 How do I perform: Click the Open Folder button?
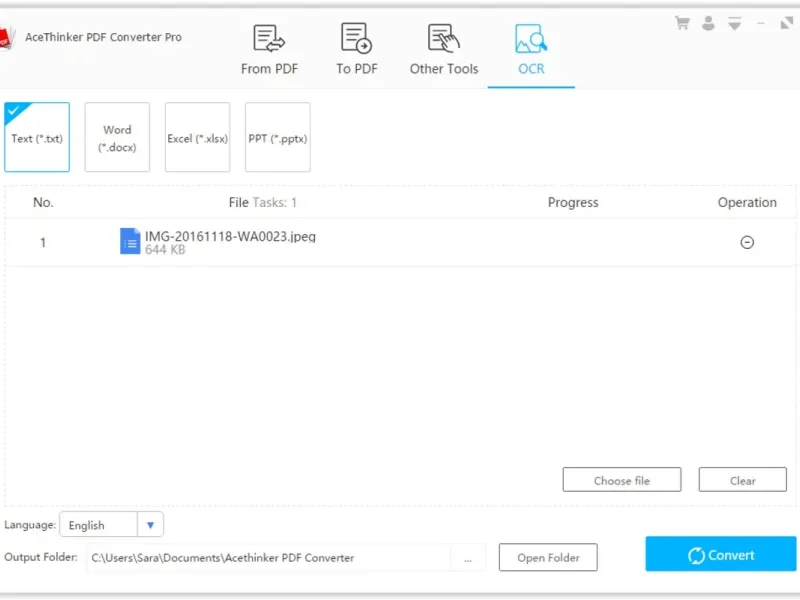pyautogui.click(x=548, y=558)
